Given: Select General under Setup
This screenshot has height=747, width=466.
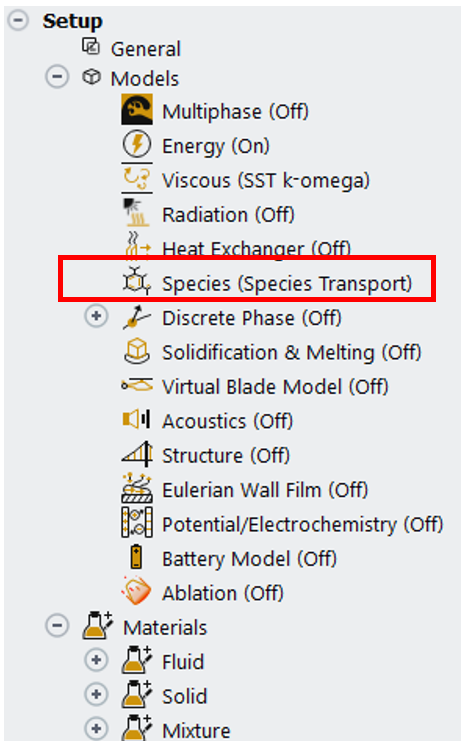Looking at the screenshot, I should (146, 49).
